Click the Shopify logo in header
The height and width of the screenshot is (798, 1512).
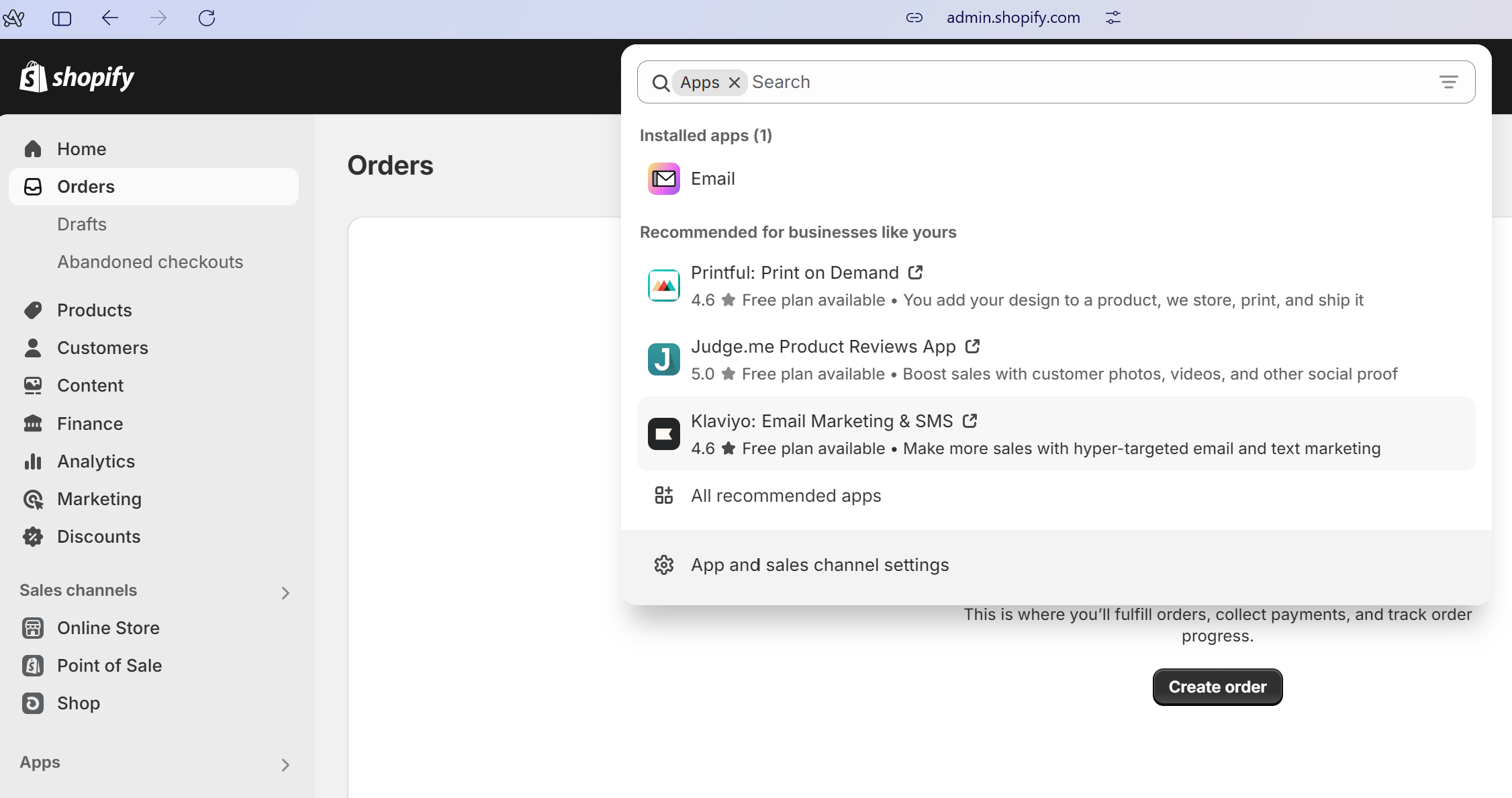(x=77, y=77)
